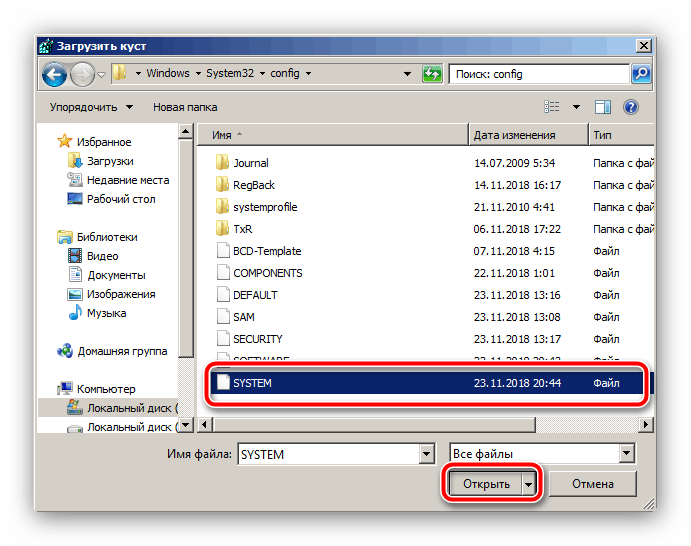
Task: Click the Новая папка button
Action: (185, 107)
